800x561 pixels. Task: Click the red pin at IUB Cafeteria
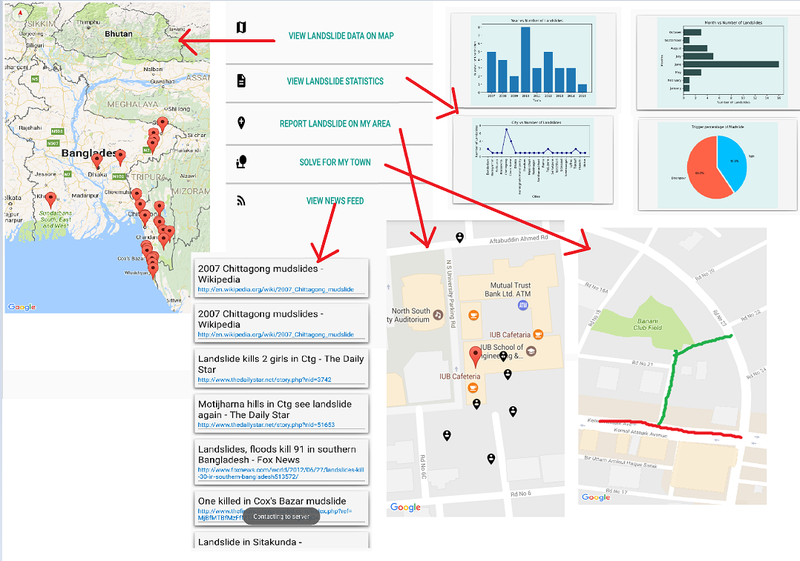pos(475,357)
